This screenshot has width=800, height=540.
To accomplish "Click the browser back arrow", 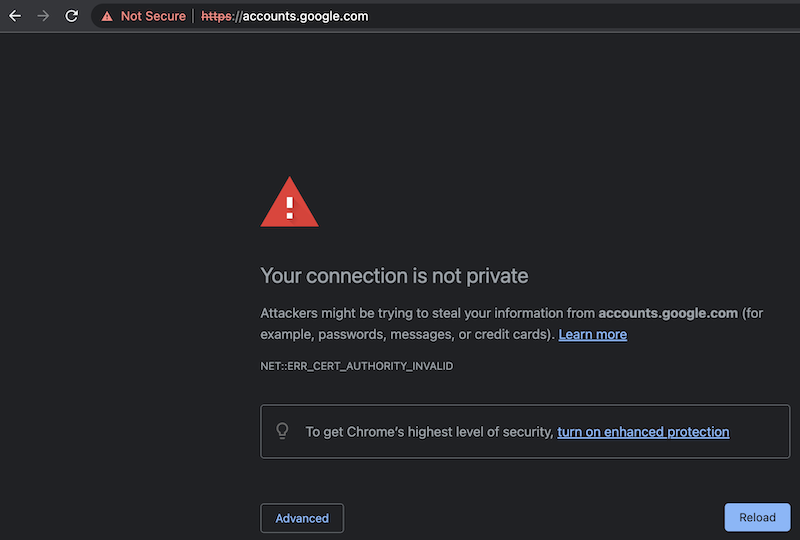I will point(15,16).
